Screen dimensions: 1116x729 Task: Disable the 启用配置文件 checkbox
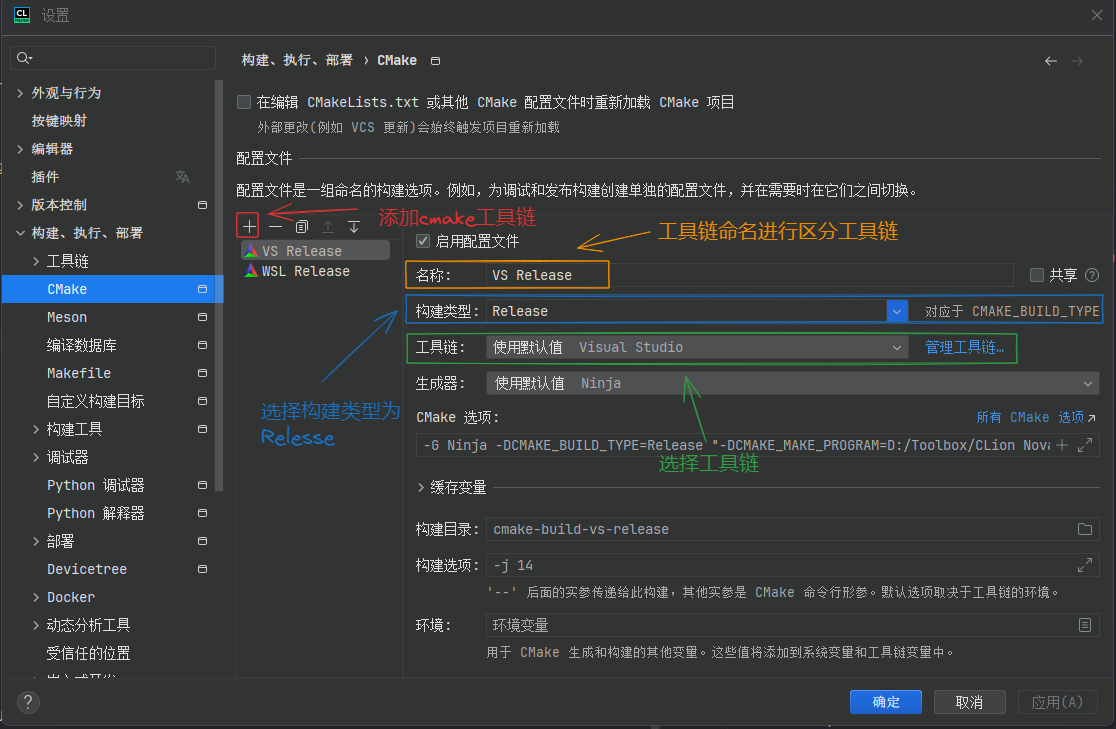coord(421,241)
